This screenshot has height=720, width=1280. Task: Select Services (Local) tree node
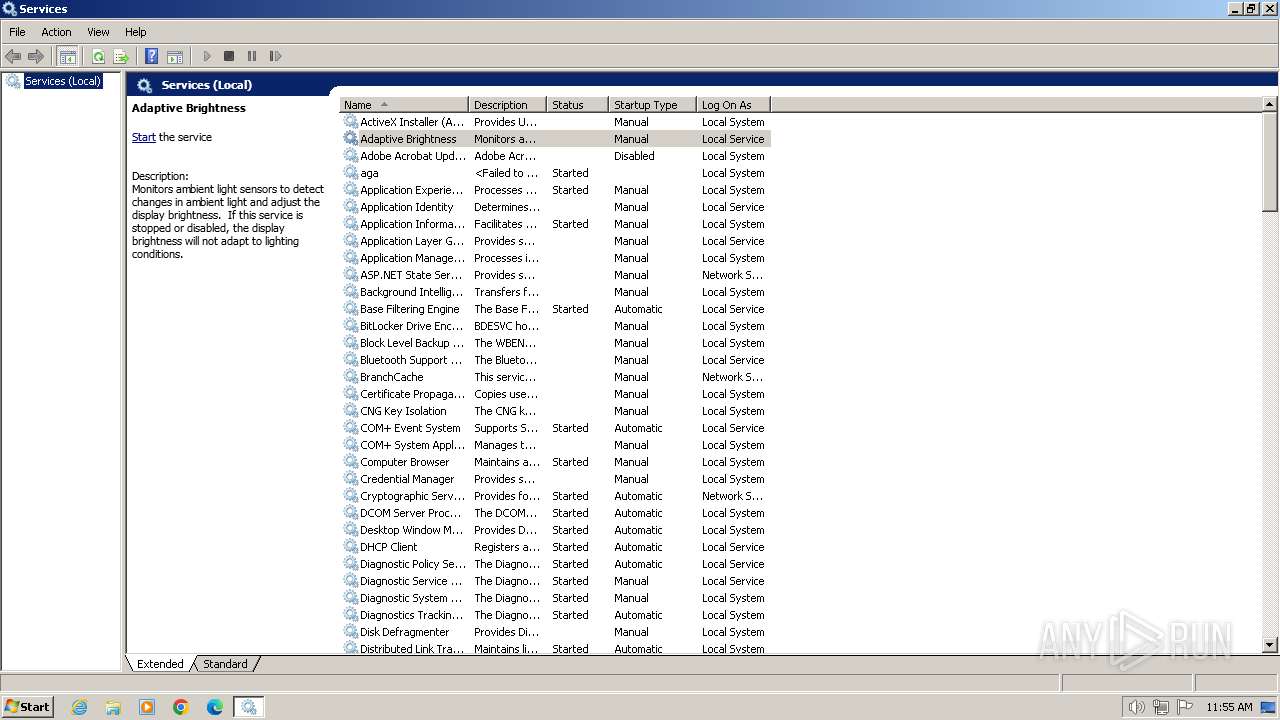click(x=62, y=81)
